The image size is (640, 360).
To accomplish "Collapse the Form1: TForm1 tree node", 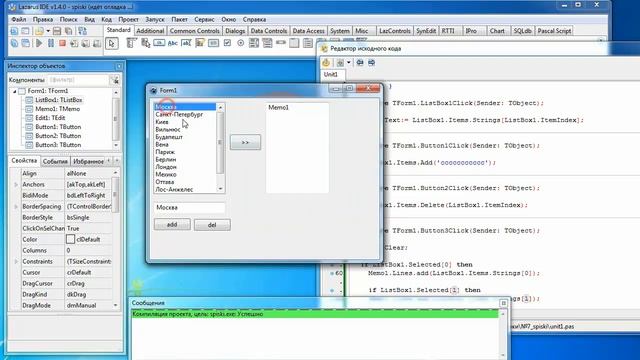I will tap(15, 91).
